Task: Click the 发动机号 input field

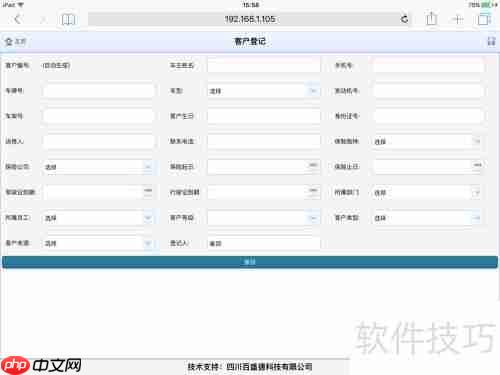Action: [x=428, y=91]
